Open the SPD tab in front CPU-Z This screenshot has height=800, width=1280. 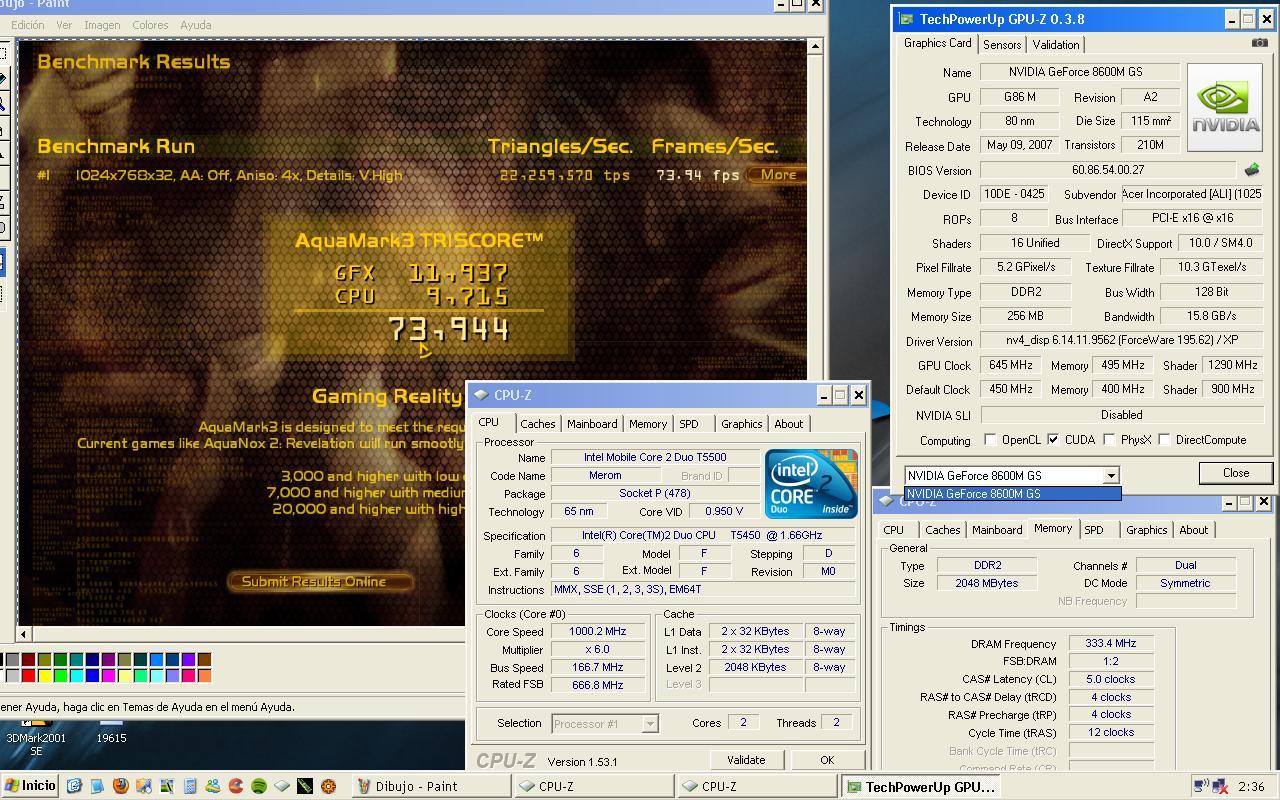689,424
